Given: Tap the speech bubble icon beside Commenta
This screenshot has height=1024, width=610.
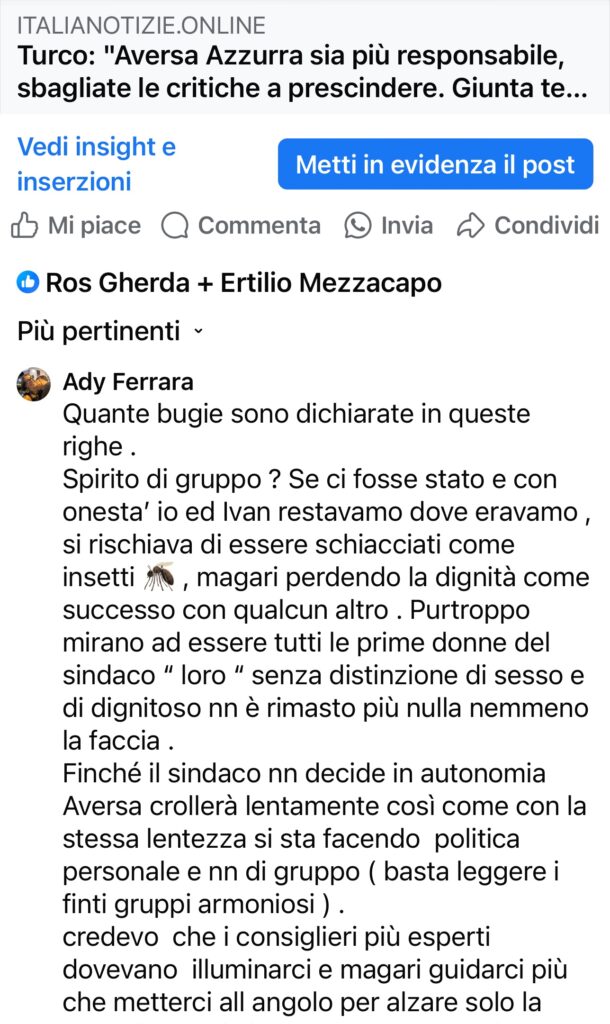Looking at the screenshot, I should [175, 226].
